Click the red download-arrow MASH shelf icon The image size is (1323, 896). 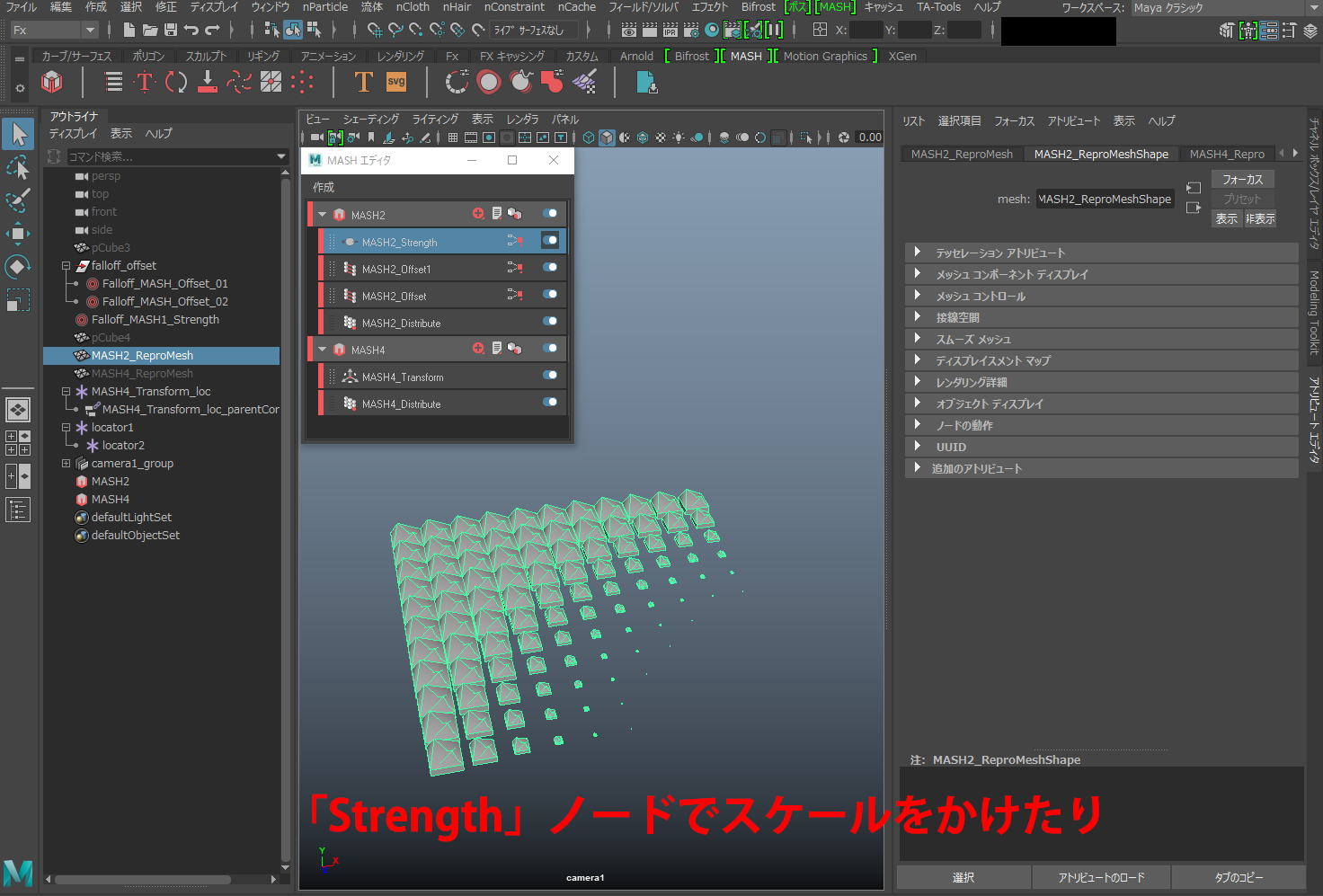click(x=208, y=83)
